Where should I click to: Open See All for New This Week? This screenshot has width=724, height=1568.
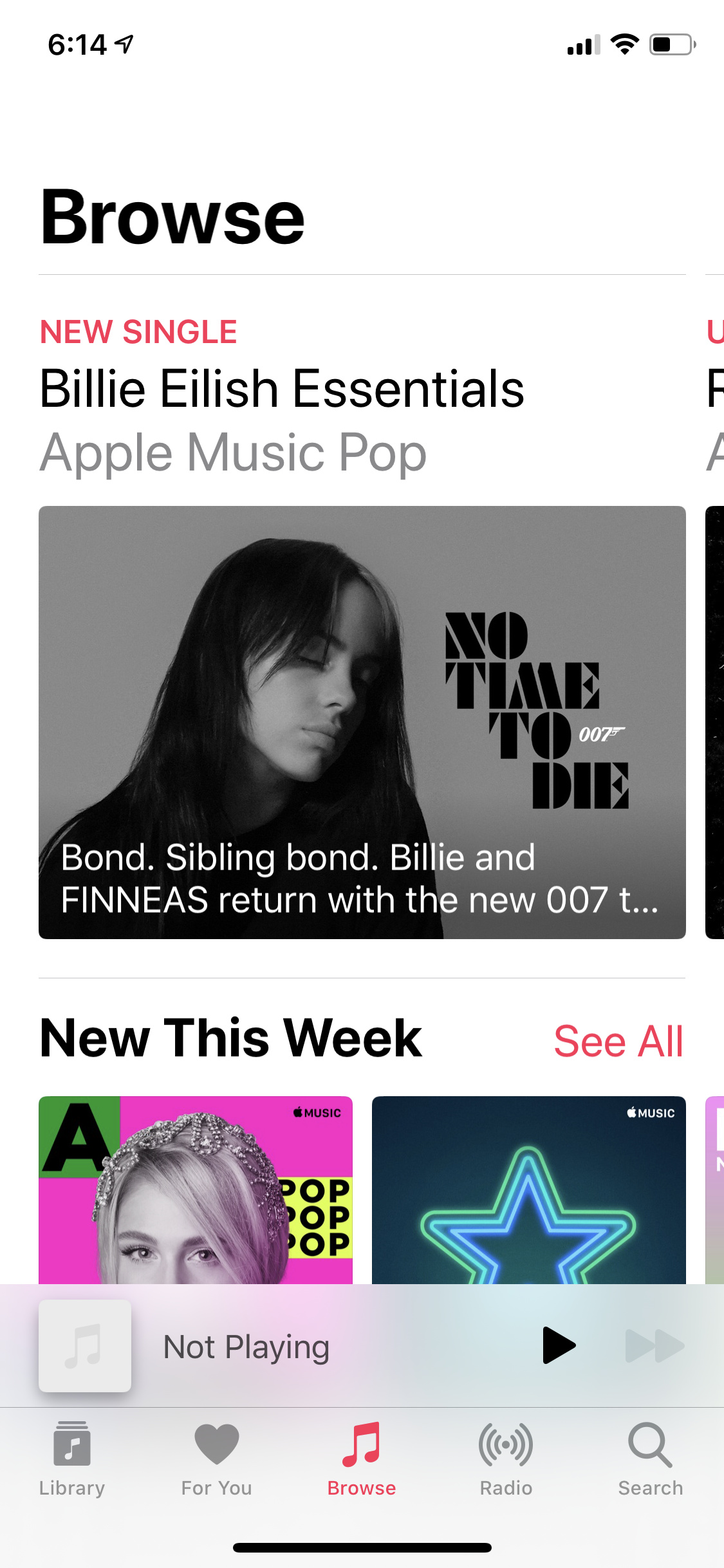pyautogui.click(x=618, y=1041)
